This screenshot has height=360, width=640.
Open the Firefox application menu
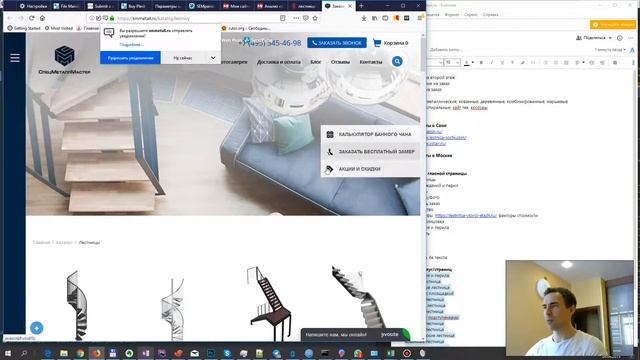420,18
